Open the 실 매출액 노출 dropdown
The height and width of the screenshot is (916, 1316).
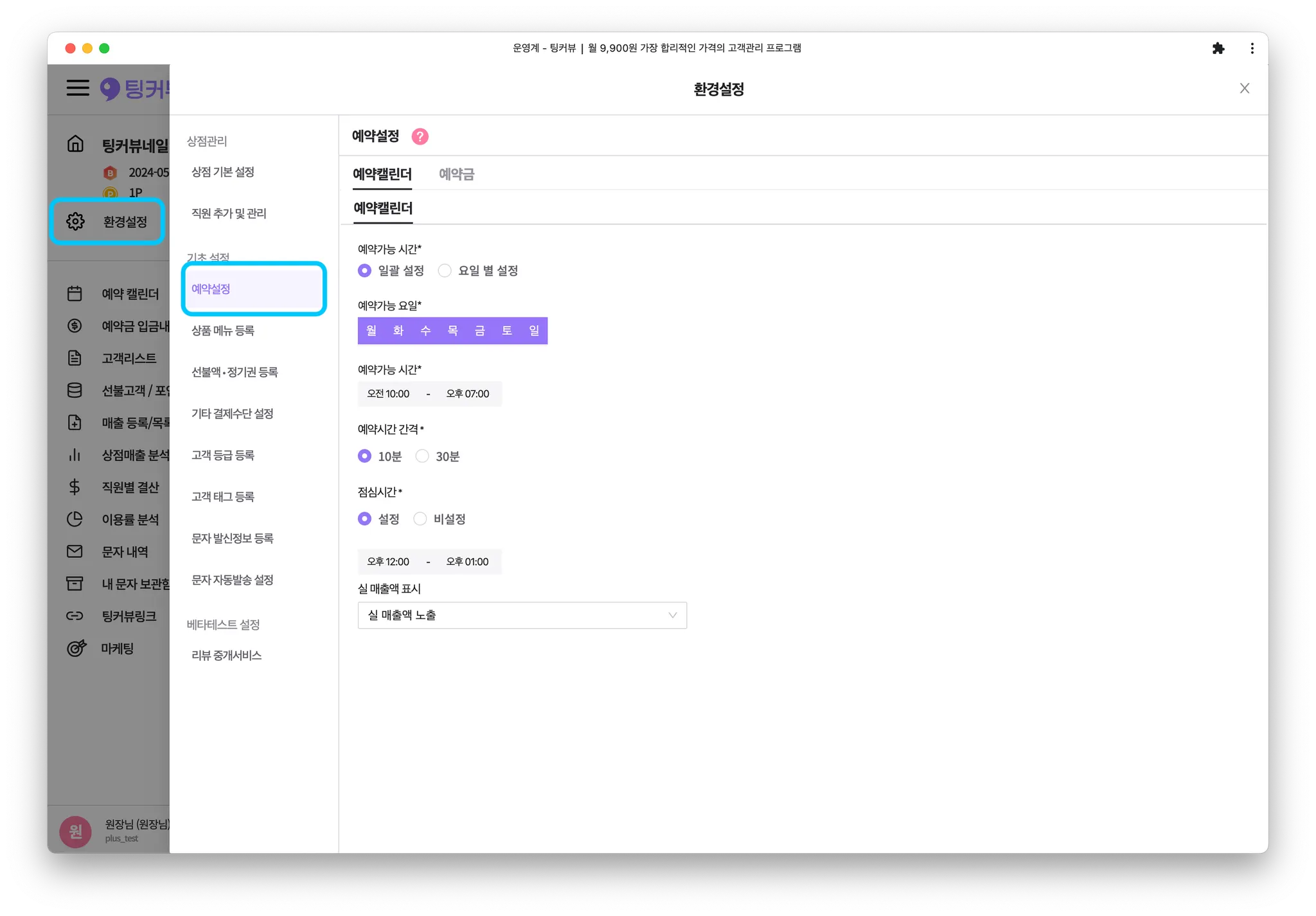click(x=522, y=615)
